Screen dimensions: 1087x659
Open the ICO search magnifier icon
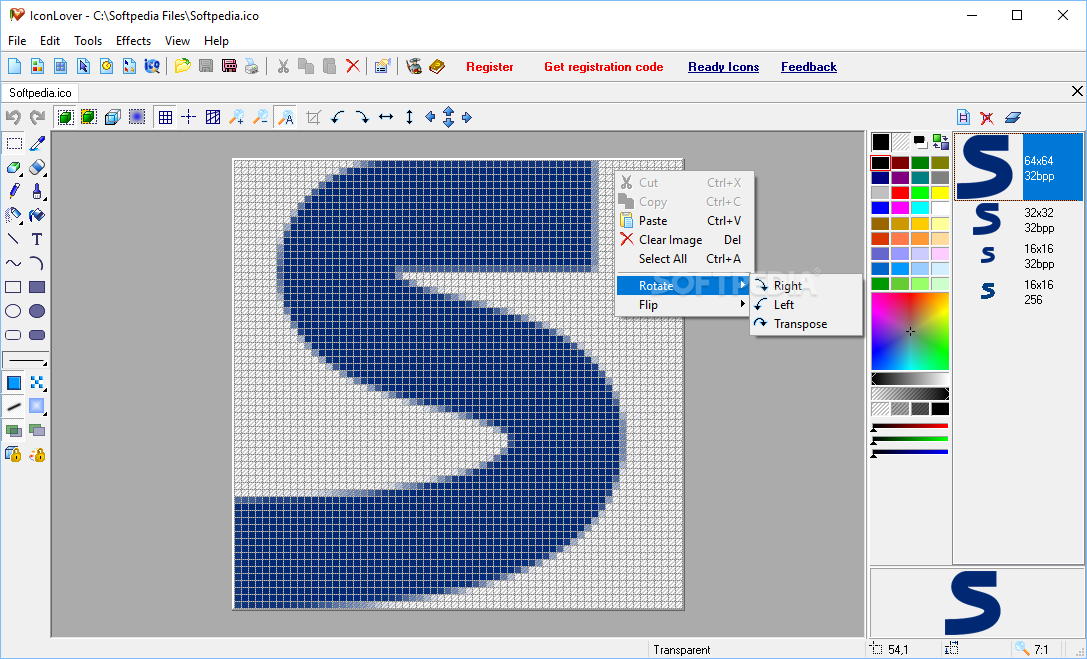pos(152,67)
